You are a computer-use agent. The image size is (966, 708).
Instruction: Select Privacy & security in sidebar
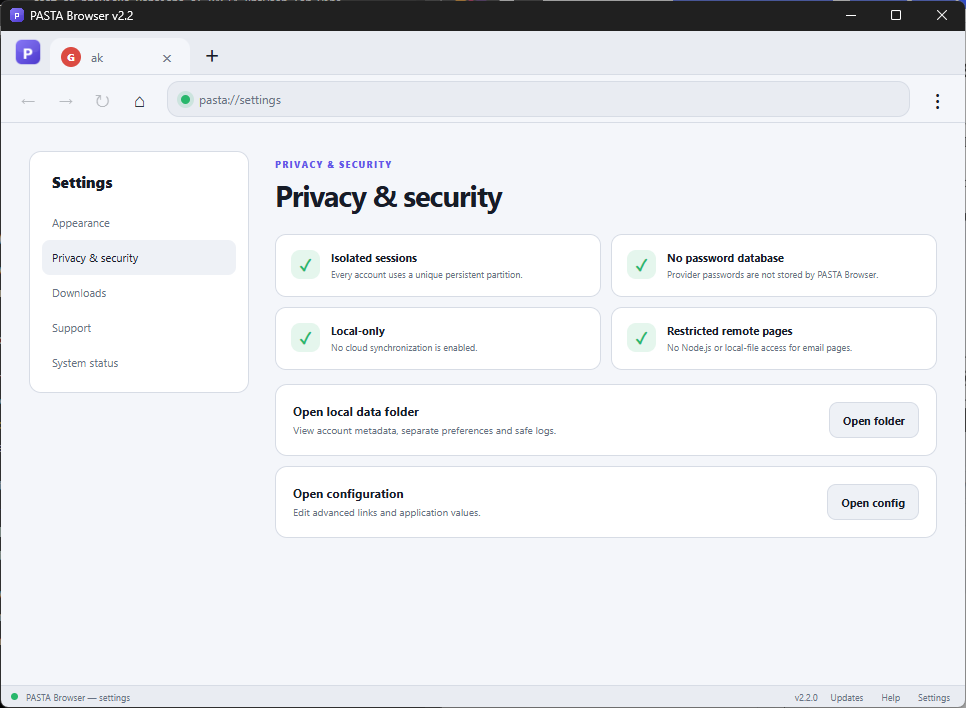click(139, 258)
